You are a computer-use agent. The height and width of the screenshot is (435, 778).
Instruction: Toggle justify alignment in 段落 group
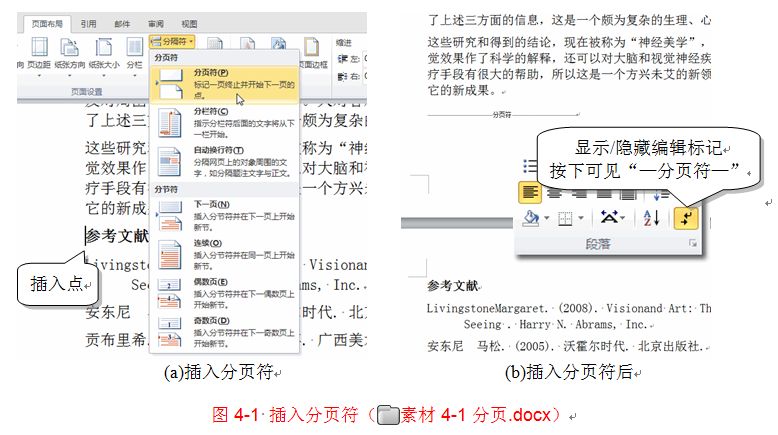[x=604, y=193]
